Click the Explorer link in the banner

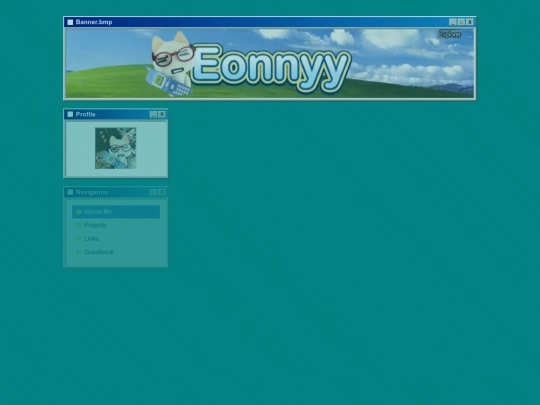coord(449,34)
